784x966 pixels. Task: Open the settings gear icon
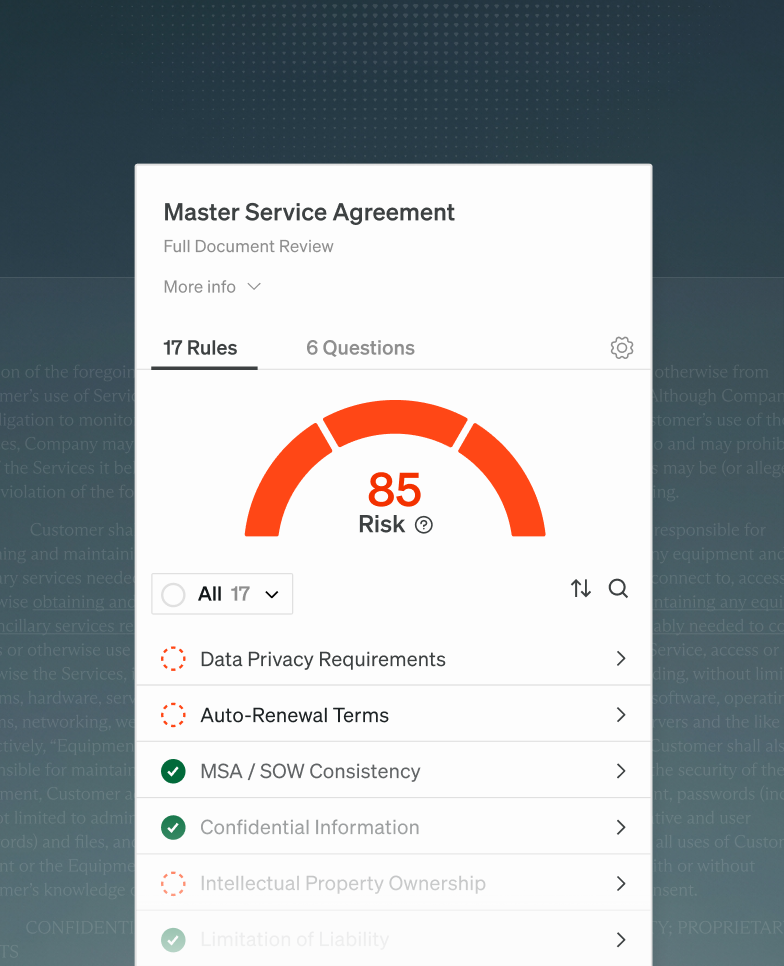pos(621,347)
